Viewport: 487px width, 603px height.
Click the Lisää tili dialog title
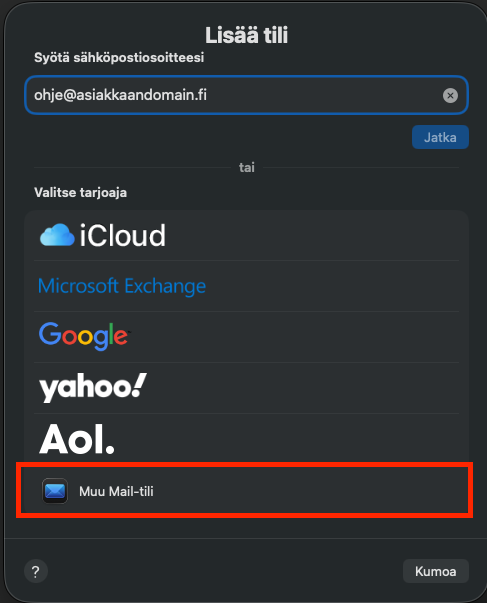[x=246, y=35]
